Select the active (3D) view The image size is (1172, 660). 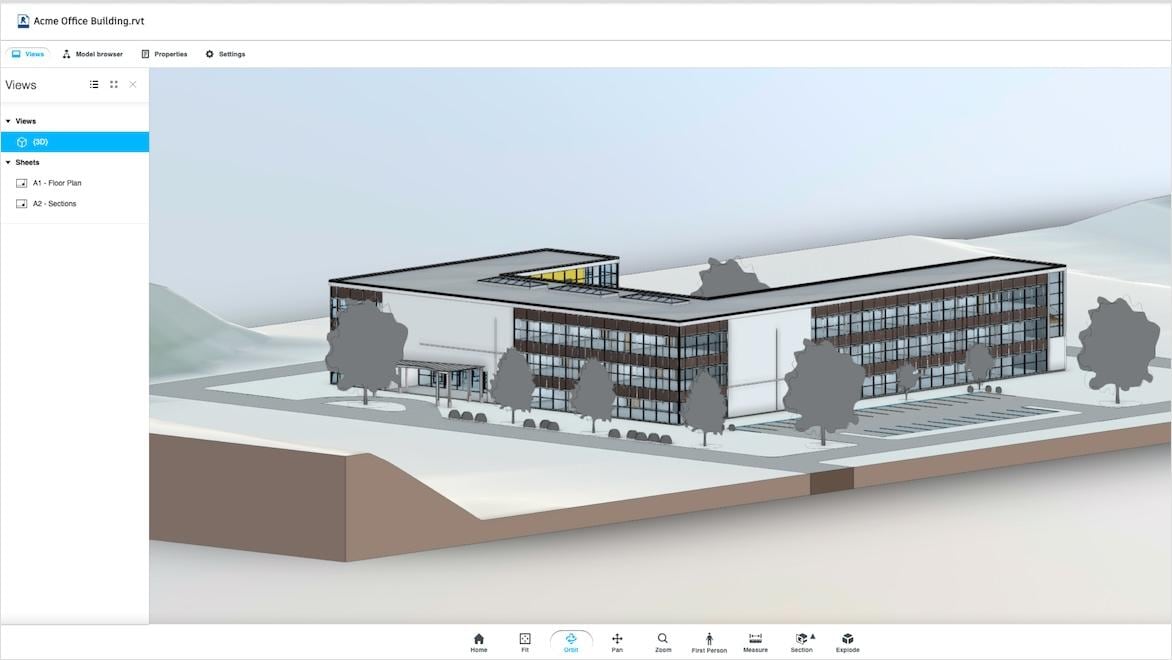point(38,141)
